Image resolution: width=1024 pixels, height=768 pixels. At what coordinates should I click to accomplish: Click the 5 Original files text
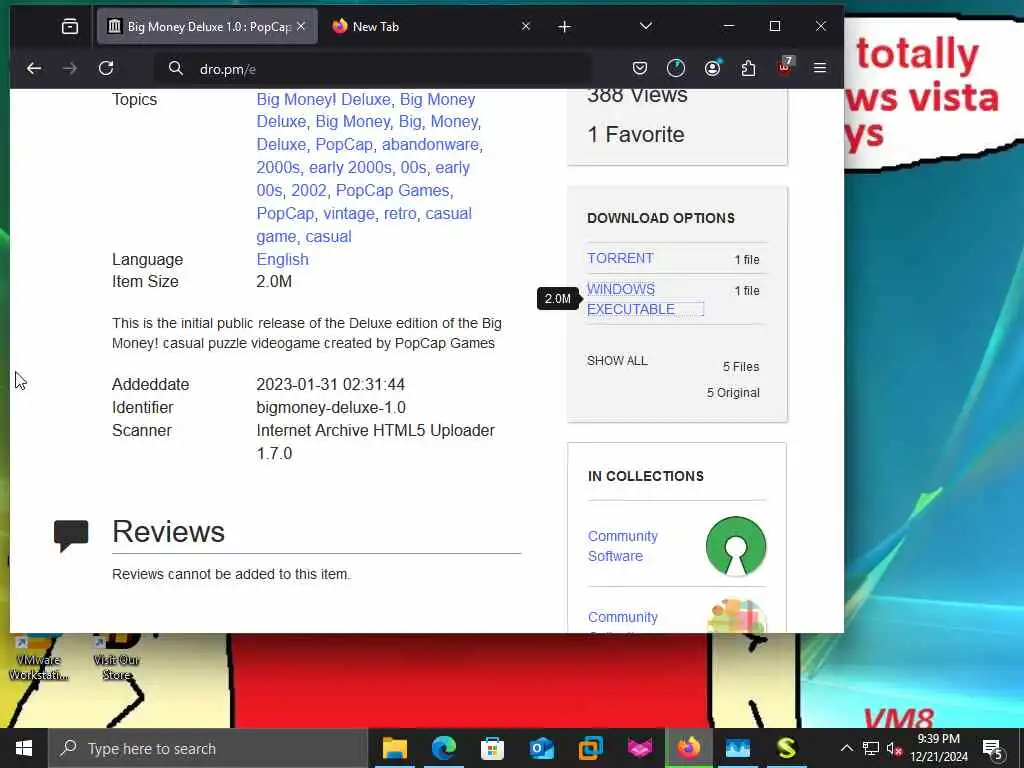pos(733,392)
